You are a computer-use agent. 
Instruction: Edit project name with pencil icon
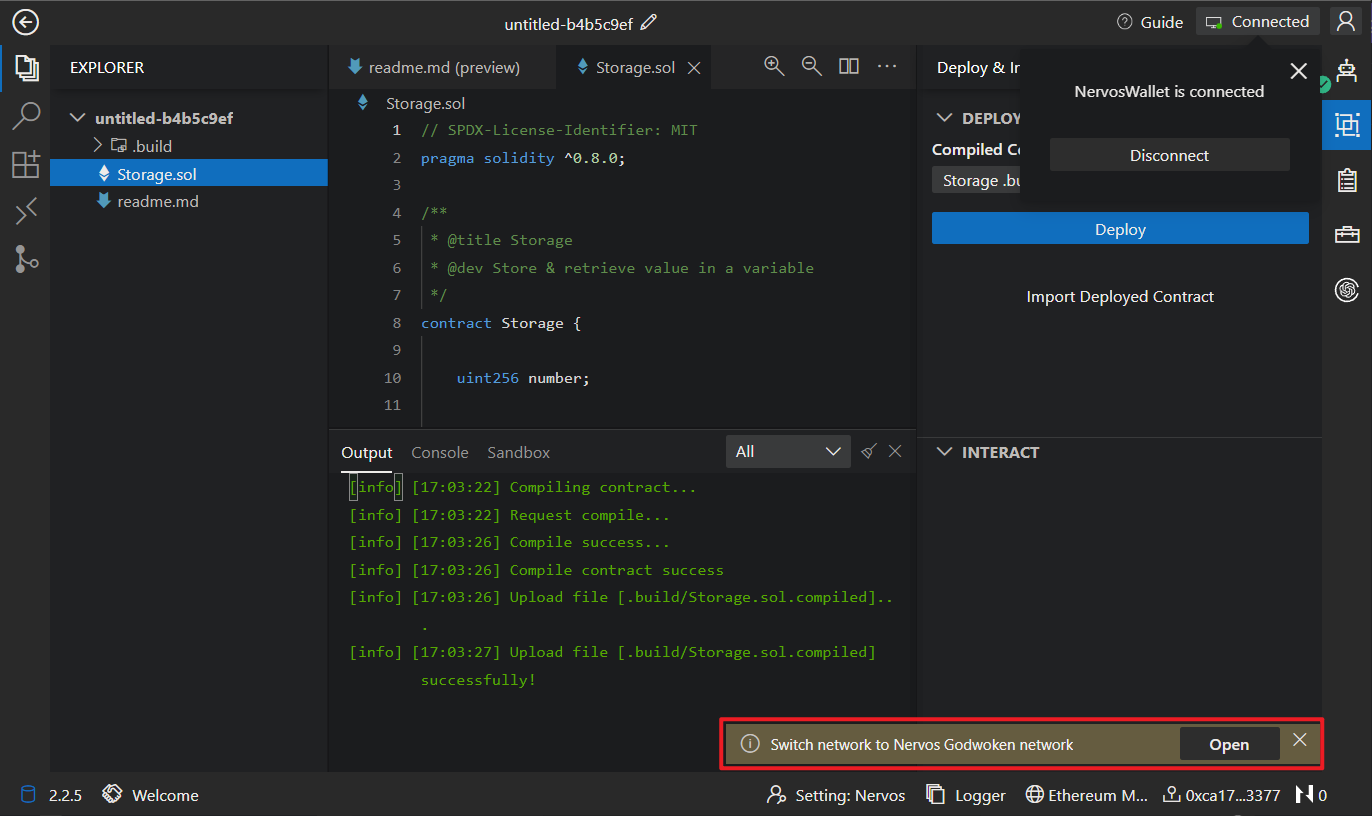(649, 22)
